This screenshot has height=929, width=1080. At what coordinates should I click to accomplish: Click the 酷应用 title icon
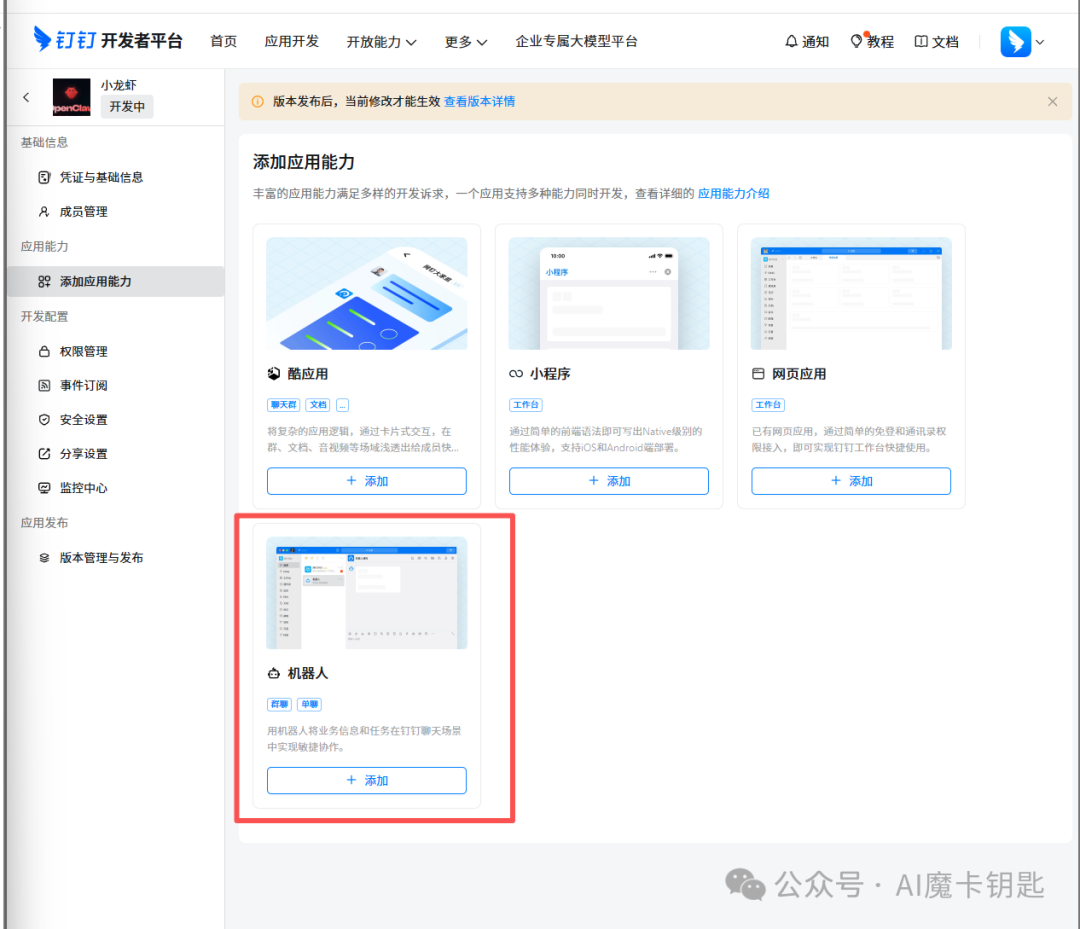point(274,373)
